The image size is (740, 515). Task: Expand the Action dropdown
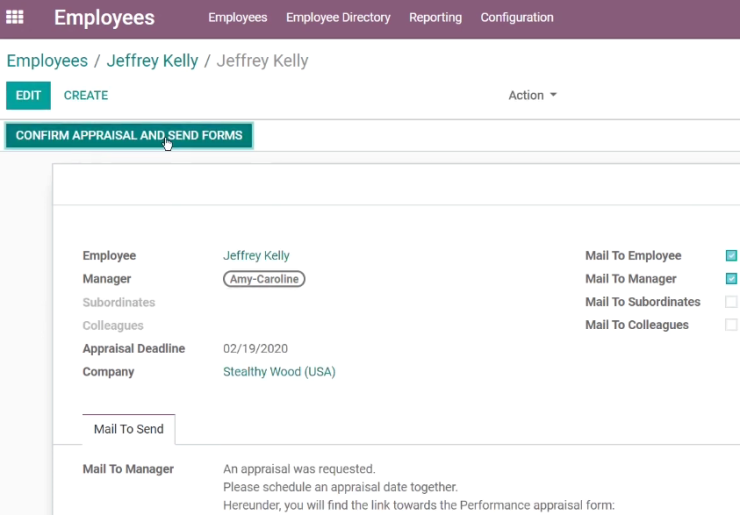(x=532, y=95)
